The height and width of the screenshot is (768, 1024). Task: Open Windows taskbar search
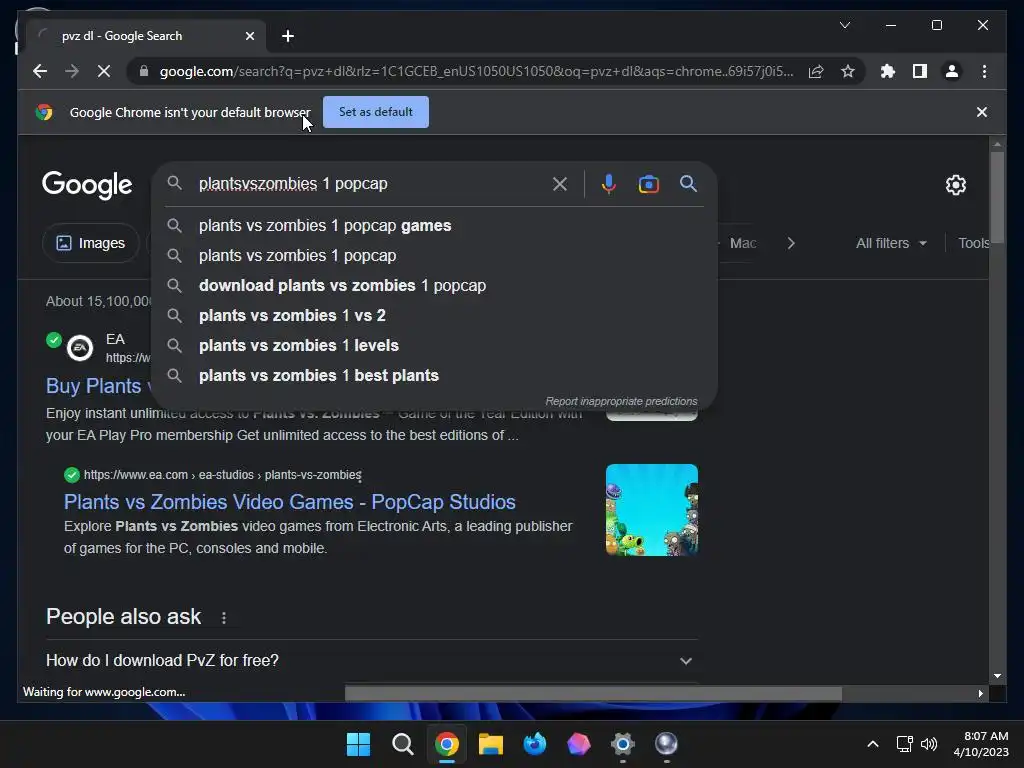402,744
